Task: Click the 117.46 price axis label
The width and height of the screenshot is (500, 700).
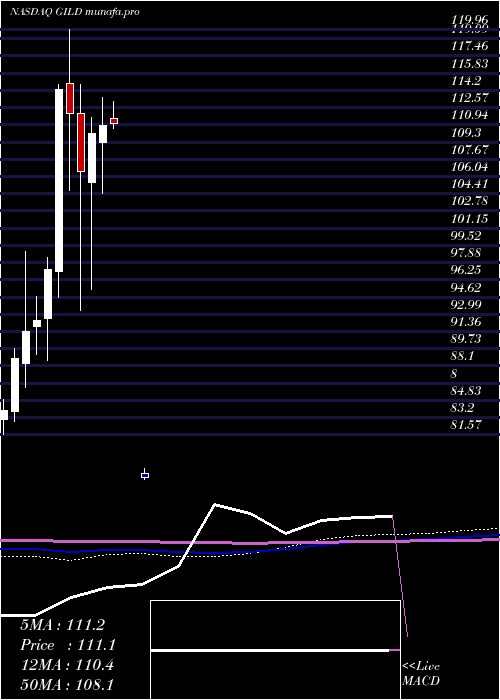Action: [469, 46]
